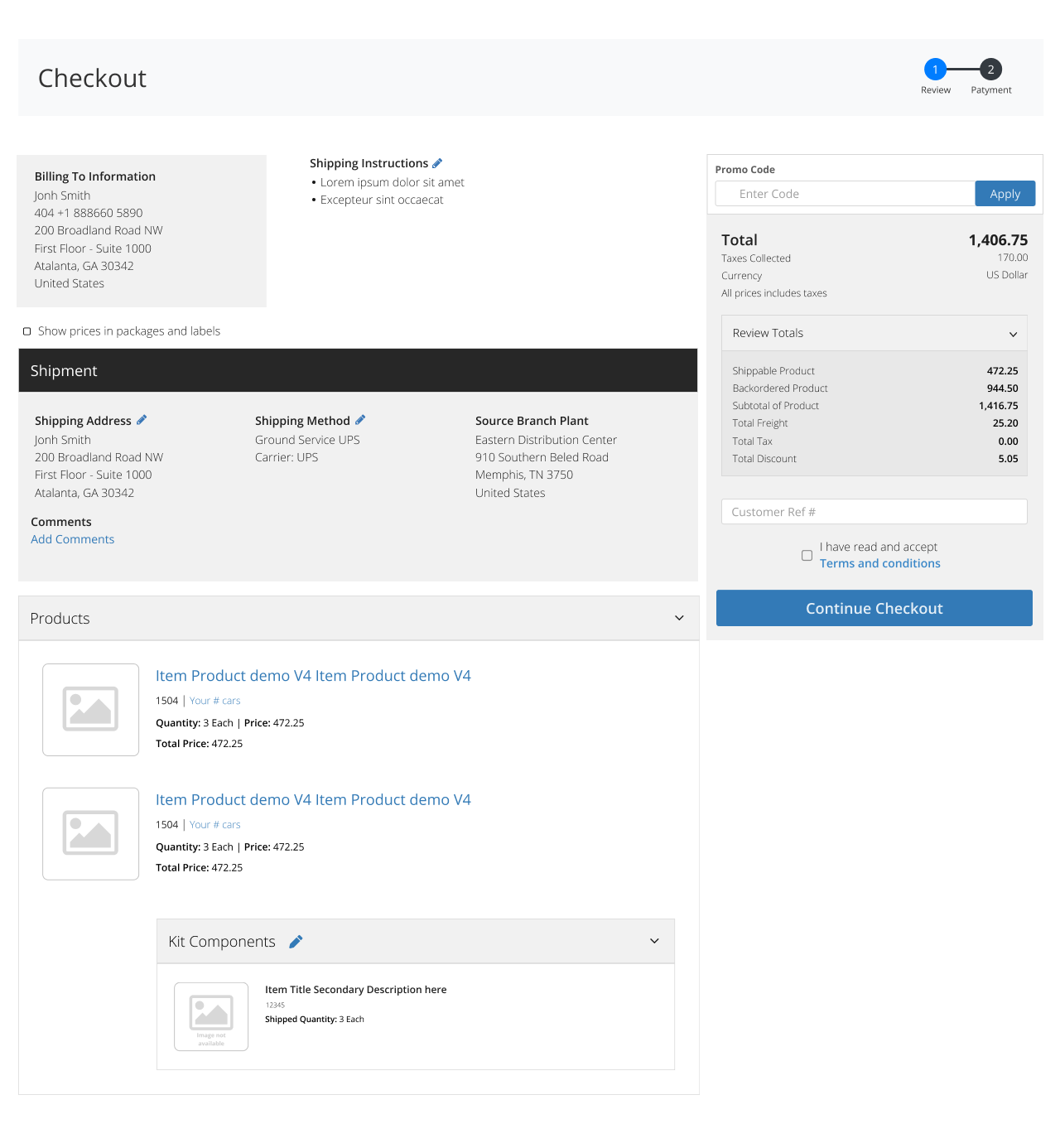The height and width of the screenshot is (1148, 1060).
Task: Focus the Enter Code promo field
Action: [845, 194]
